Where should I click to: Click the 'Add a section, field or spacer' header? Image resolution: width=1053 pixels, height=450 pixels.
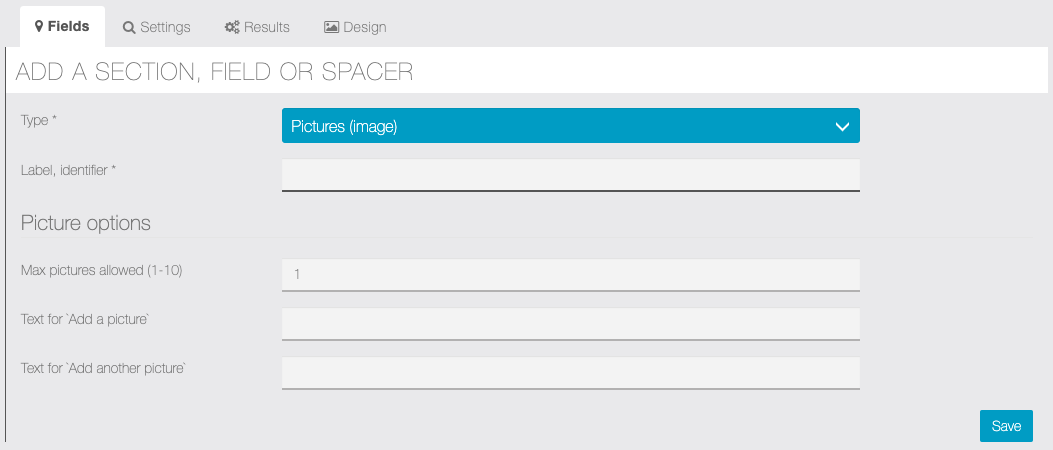tap(214, 71)
